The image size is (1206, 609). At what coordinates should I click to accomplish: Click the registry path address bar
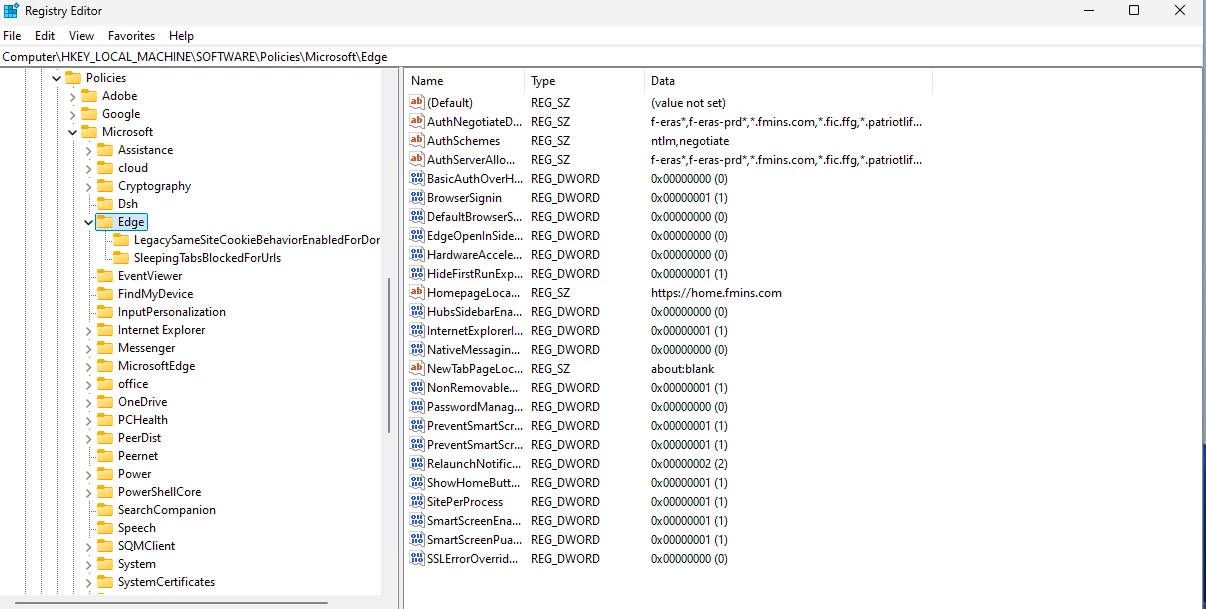coord(602,57)
